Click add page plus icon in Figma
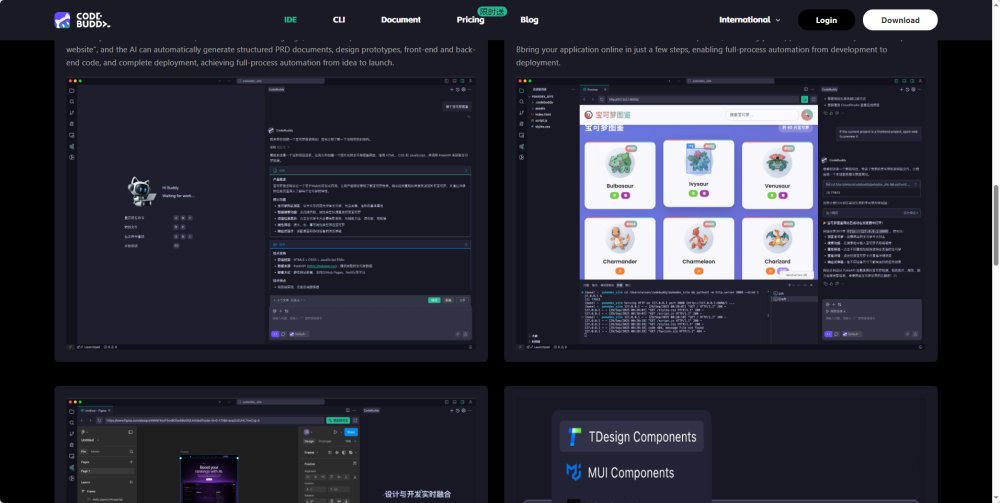 (131, 462)
